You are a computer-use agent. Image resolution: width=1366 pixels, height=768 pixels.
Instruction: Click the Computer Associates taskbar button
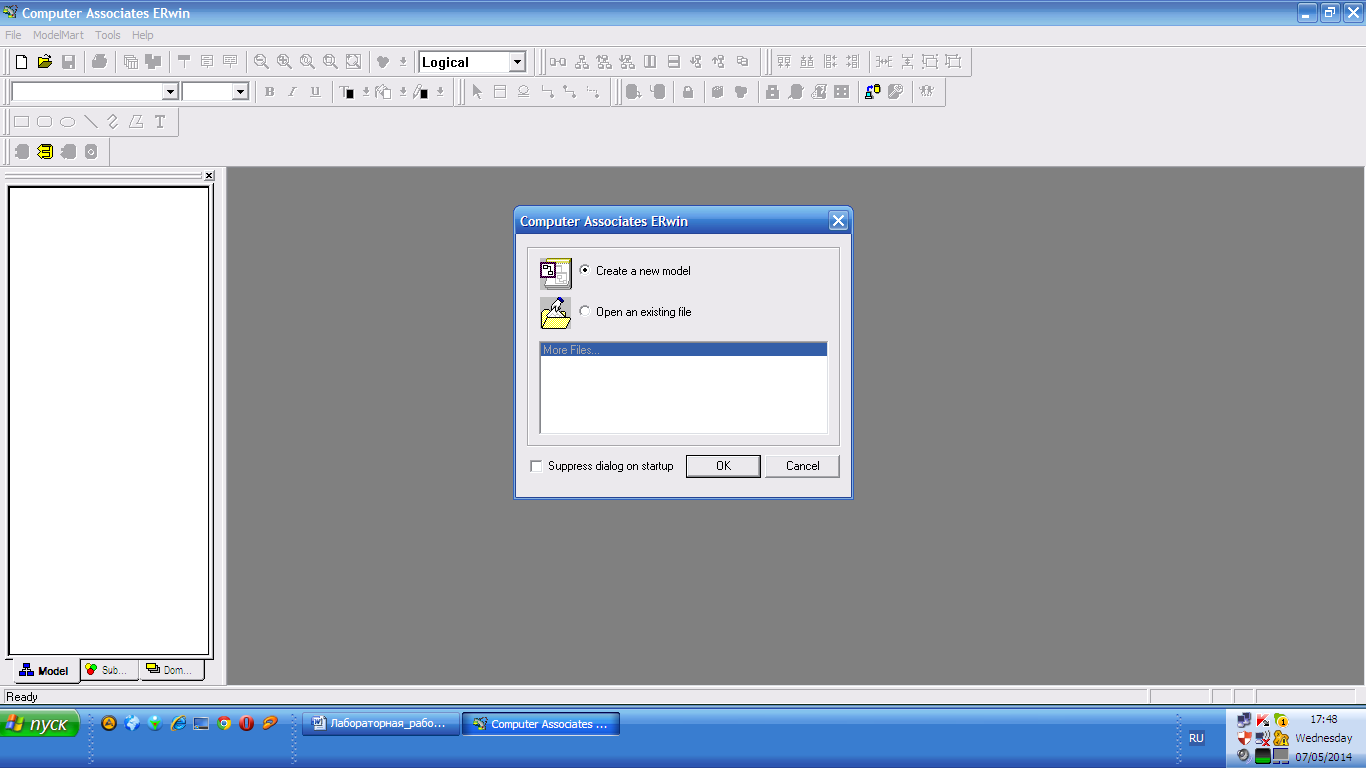pos(541,724)
